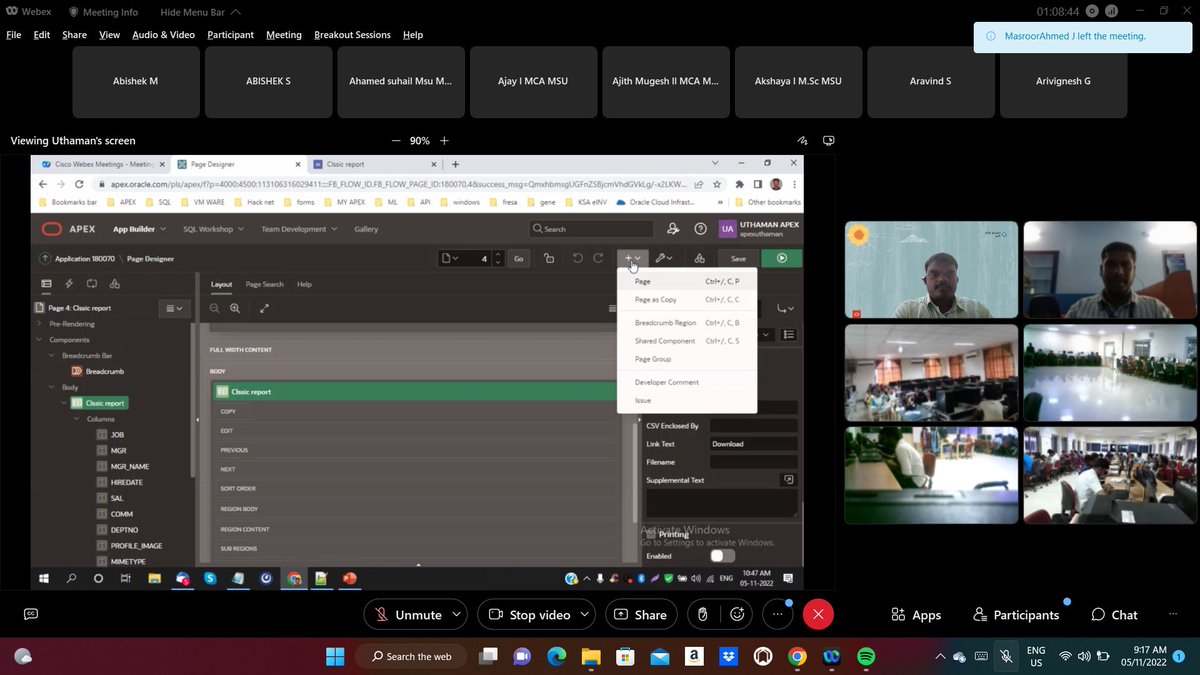This screenshot has width=1200, height=675.
Task: Click the annotate icon above shared screen
Action: (802, 141)
